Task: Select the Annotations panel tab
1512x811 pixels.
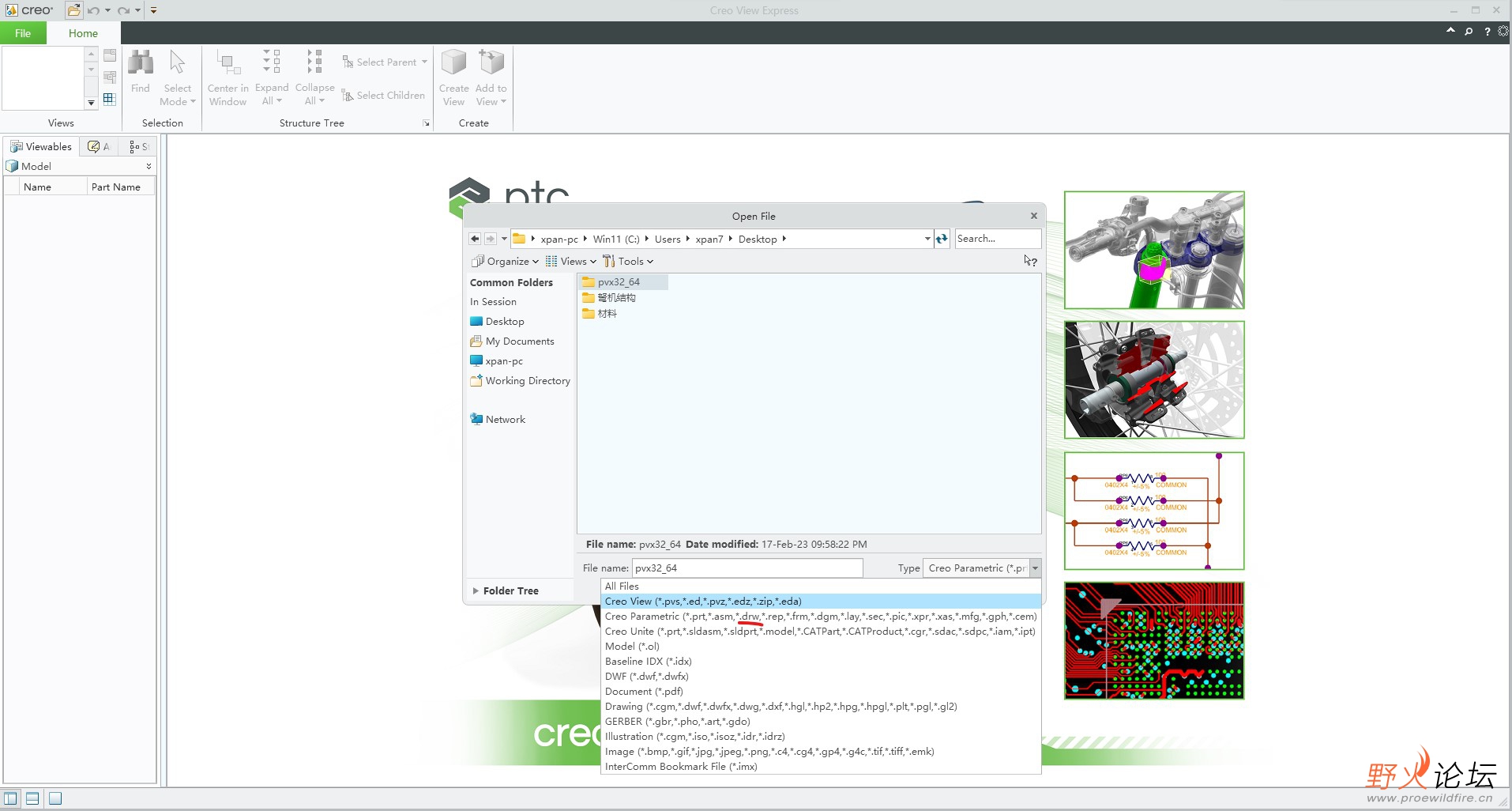Action: tap(99, 146)
